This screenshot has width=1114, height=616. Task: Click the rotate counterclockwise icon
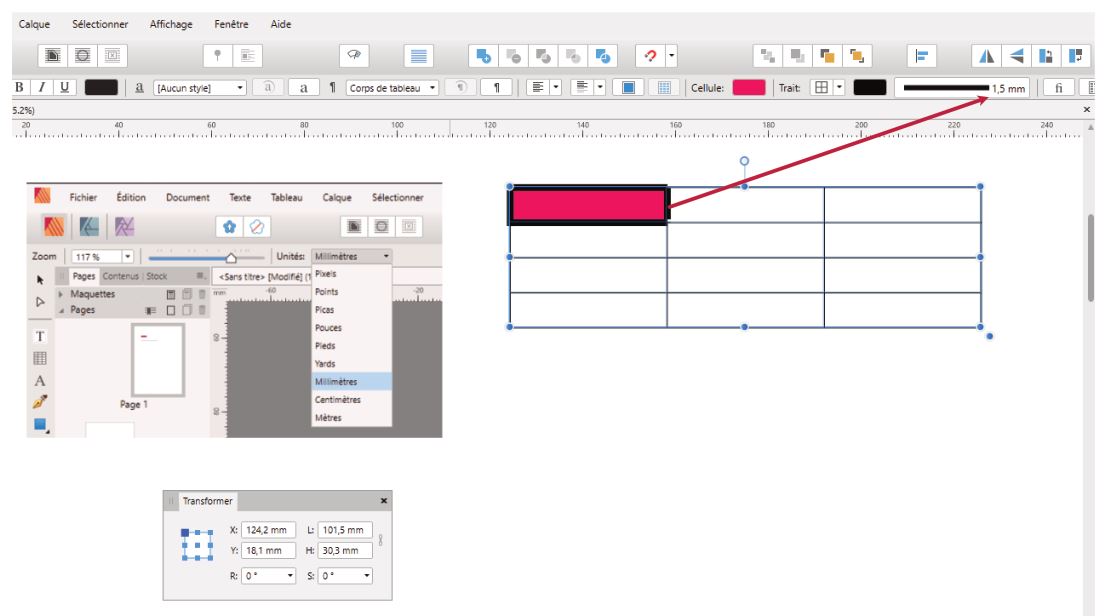[x=1046, y=55]
